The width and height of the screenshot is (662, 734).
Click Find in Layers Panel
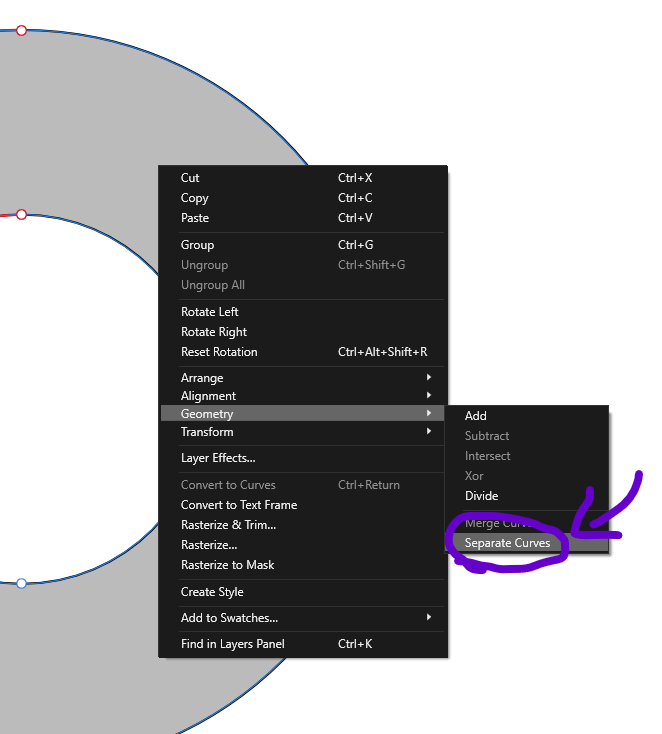coord(232,644)
